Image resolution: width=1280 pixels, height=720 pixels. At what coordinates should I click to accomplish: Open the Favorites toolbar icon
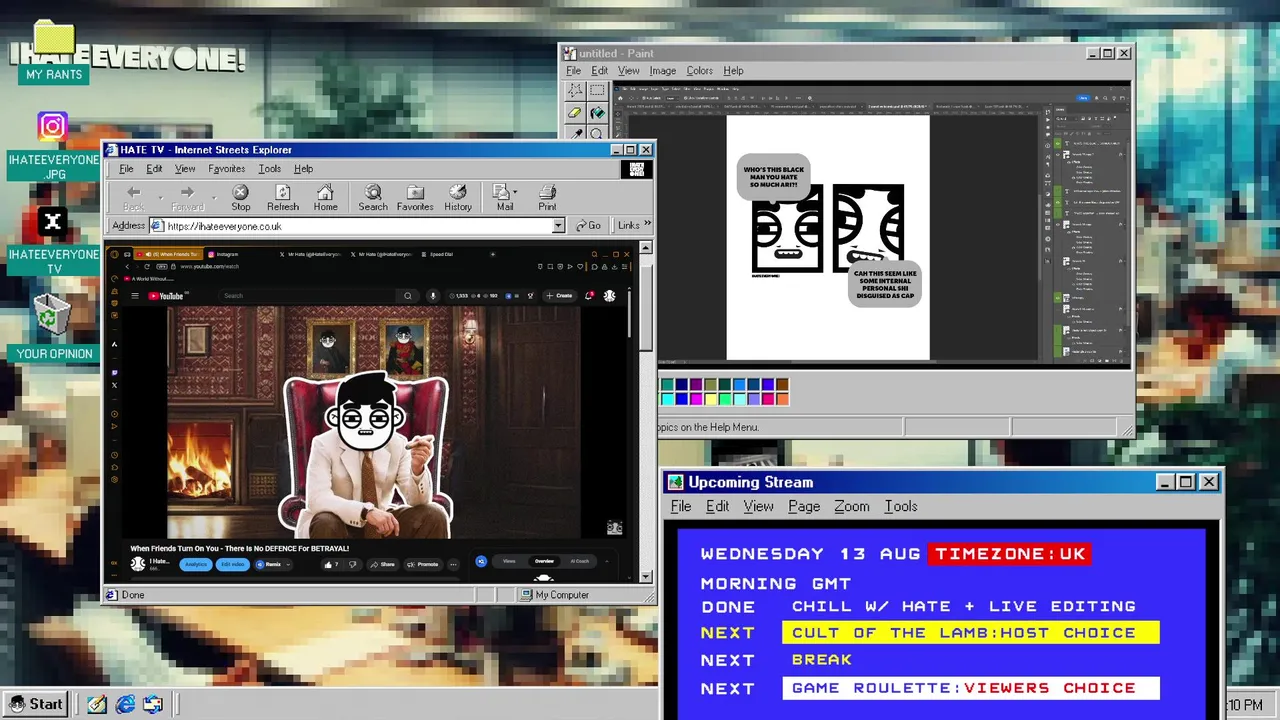click(x=415, y=198)
